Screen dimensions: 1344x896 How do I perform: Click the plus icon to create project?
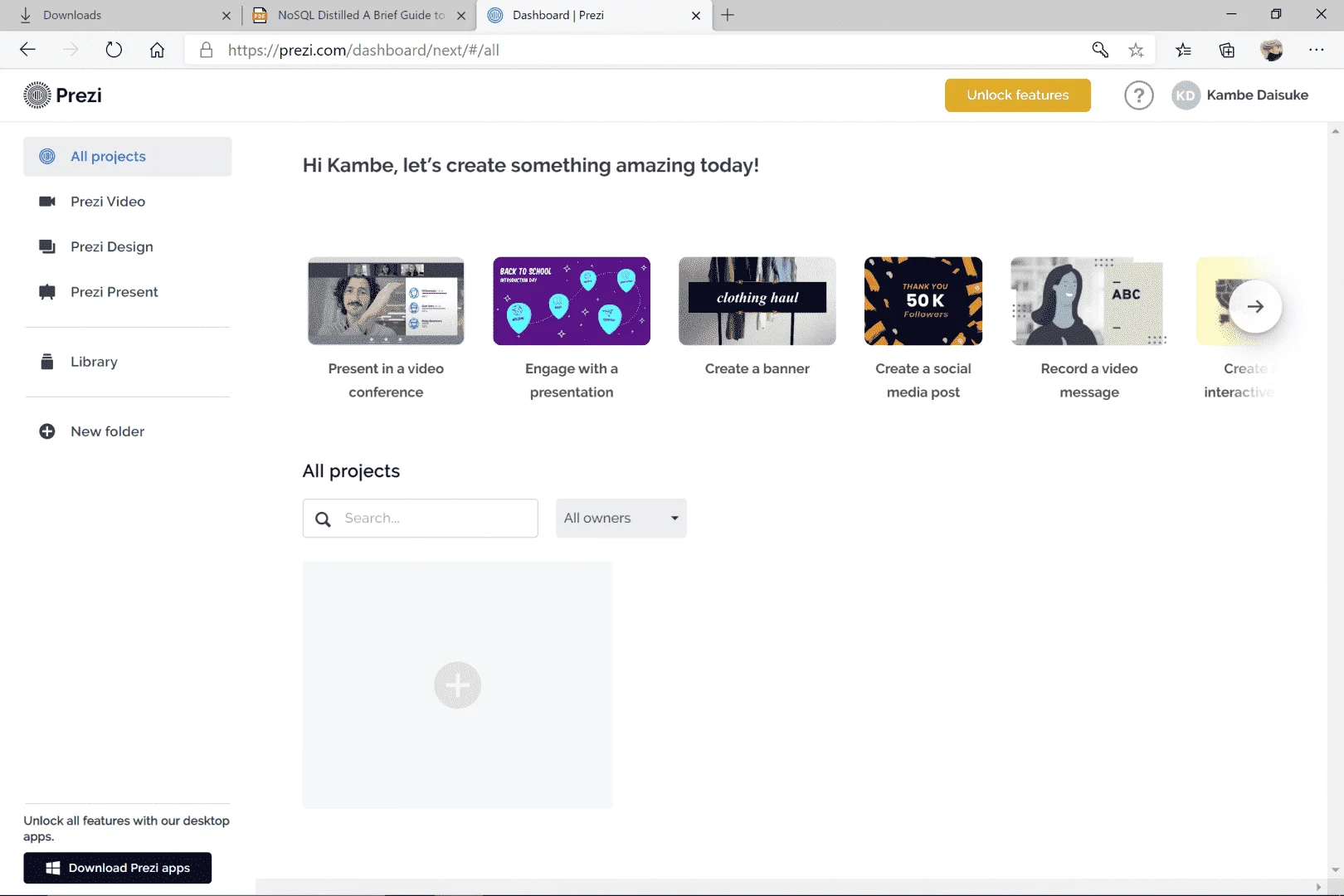457,685
